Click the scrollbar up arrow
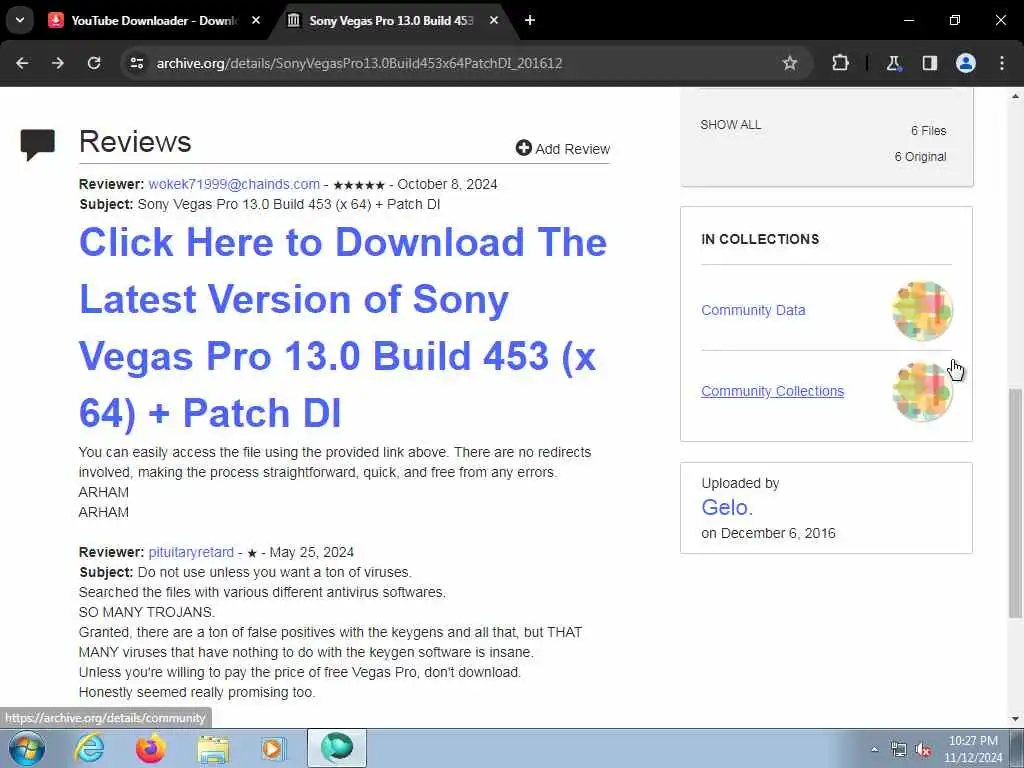Image resolution: width=1024 pixels, height=768 pixels. click(1015, 96)
